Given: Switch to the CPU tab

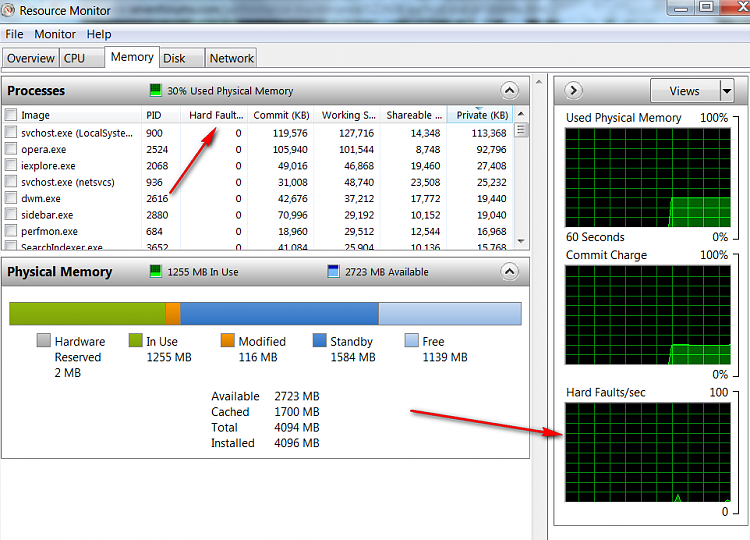Looking at the screenshot, I should click(x=82, y=58).
